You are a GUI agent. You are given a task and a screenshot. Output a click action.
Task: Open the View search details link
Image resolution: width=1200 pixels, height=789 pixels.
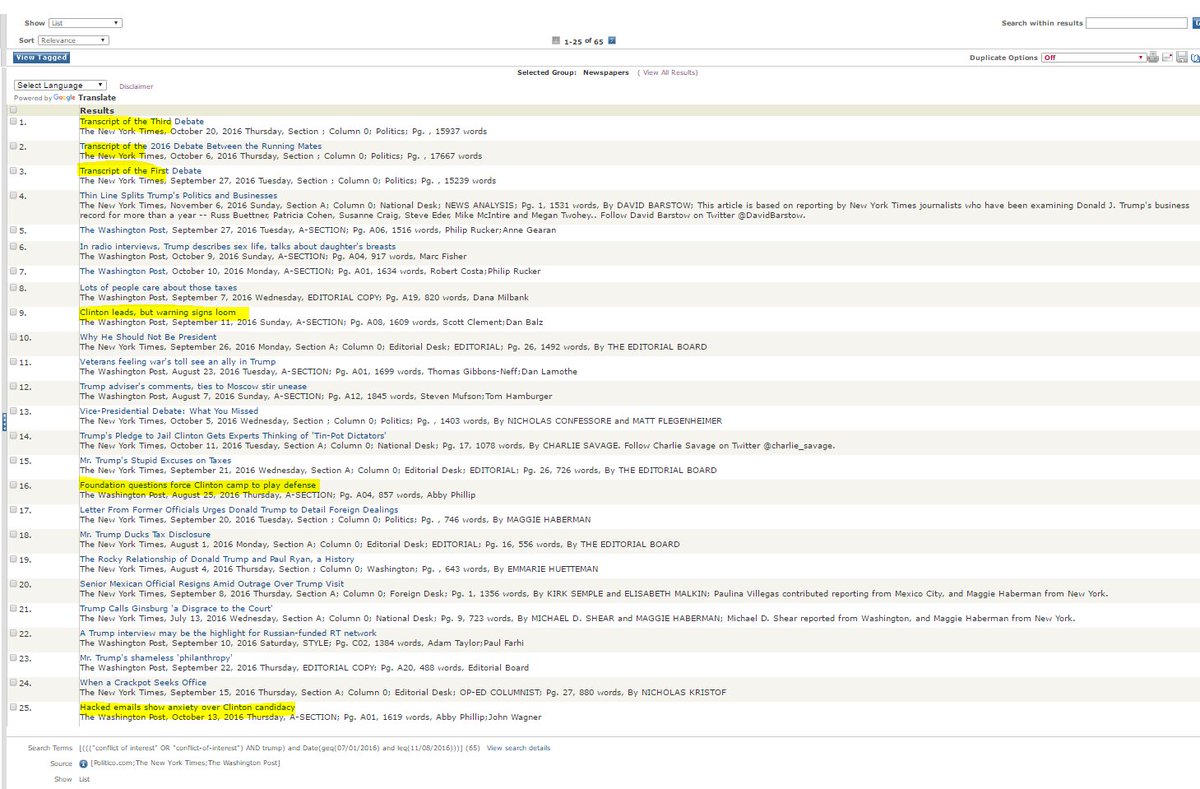(518, 748)
